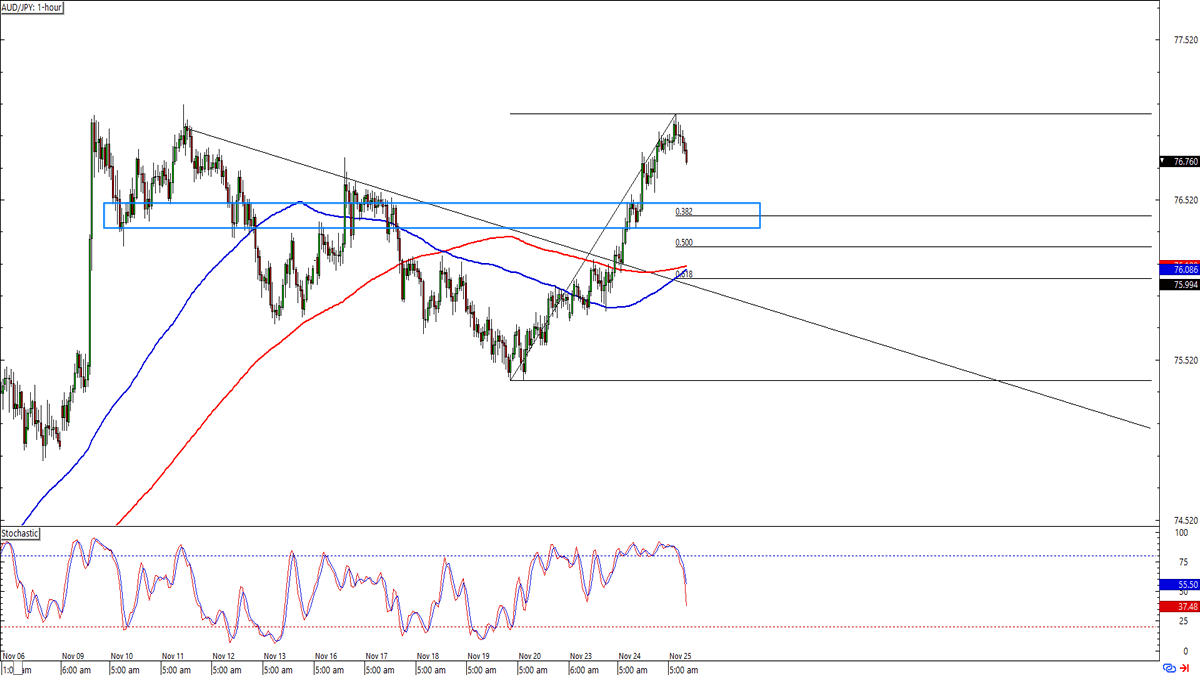
Task: Click the 77.520 price axis label
Action: [x=1186, y=40]
